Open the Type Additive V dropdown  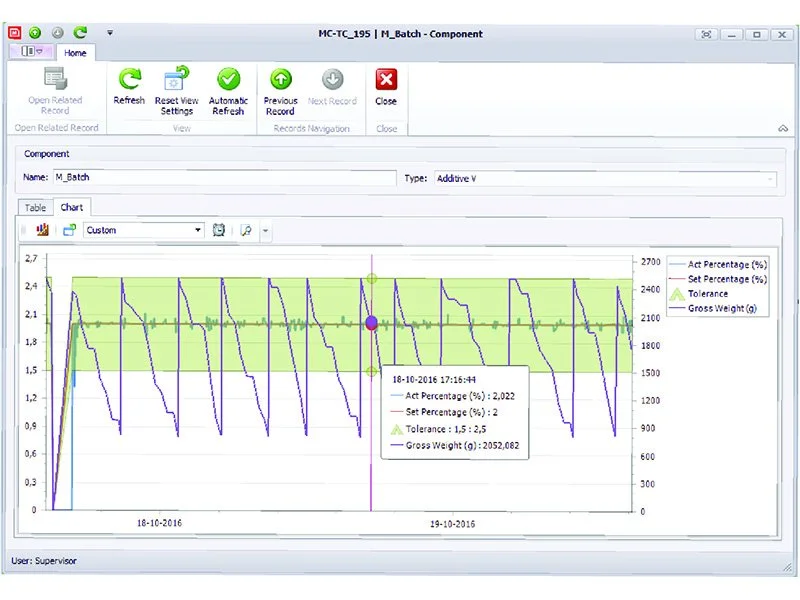tap(605, 179)
